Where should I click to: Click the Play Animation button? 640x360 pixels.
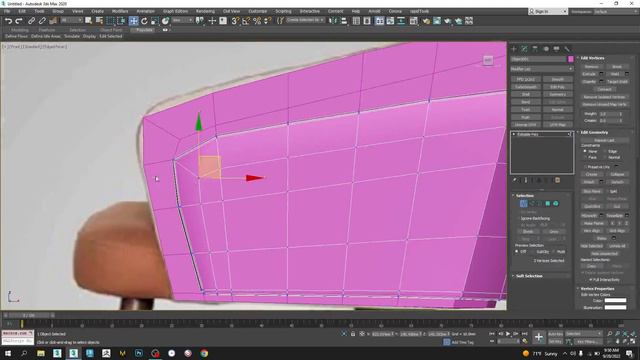pyautogui.click(x=508, y=334)
